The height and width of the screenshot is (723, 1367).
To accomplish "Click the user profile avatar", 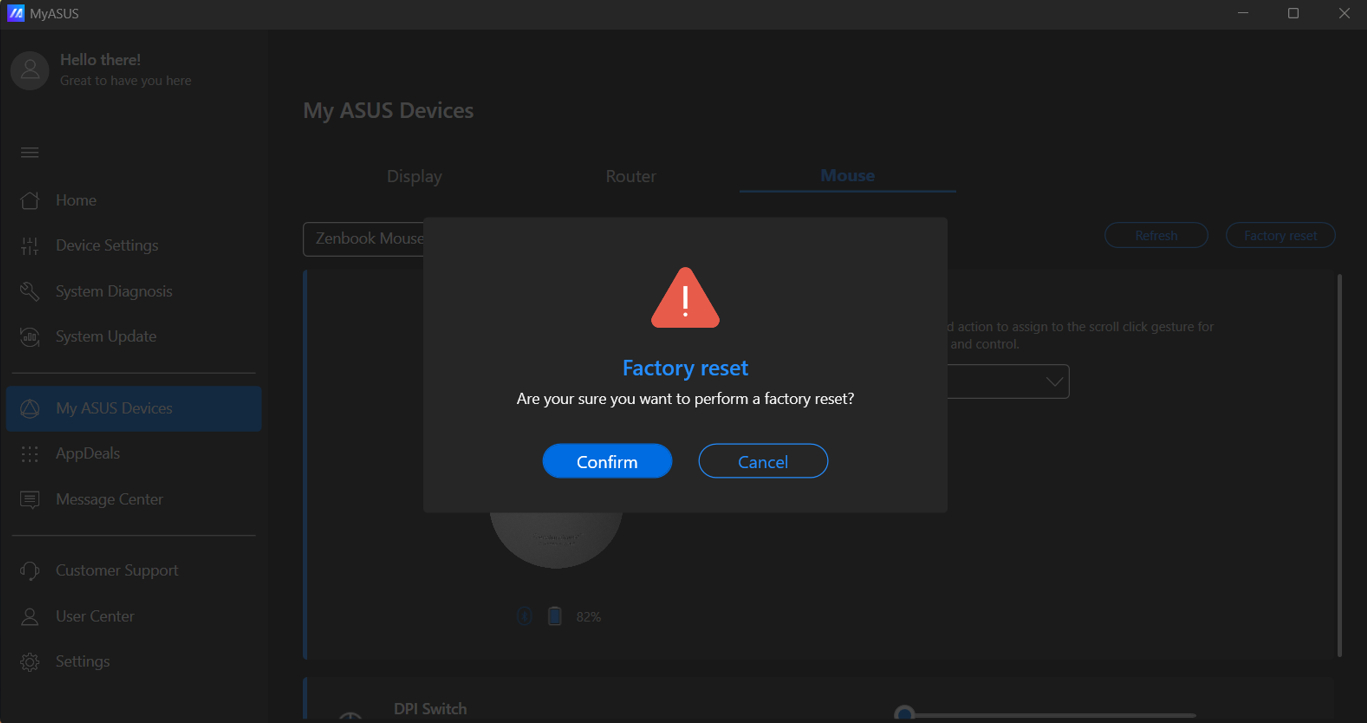I will click(x=30, y=70).
